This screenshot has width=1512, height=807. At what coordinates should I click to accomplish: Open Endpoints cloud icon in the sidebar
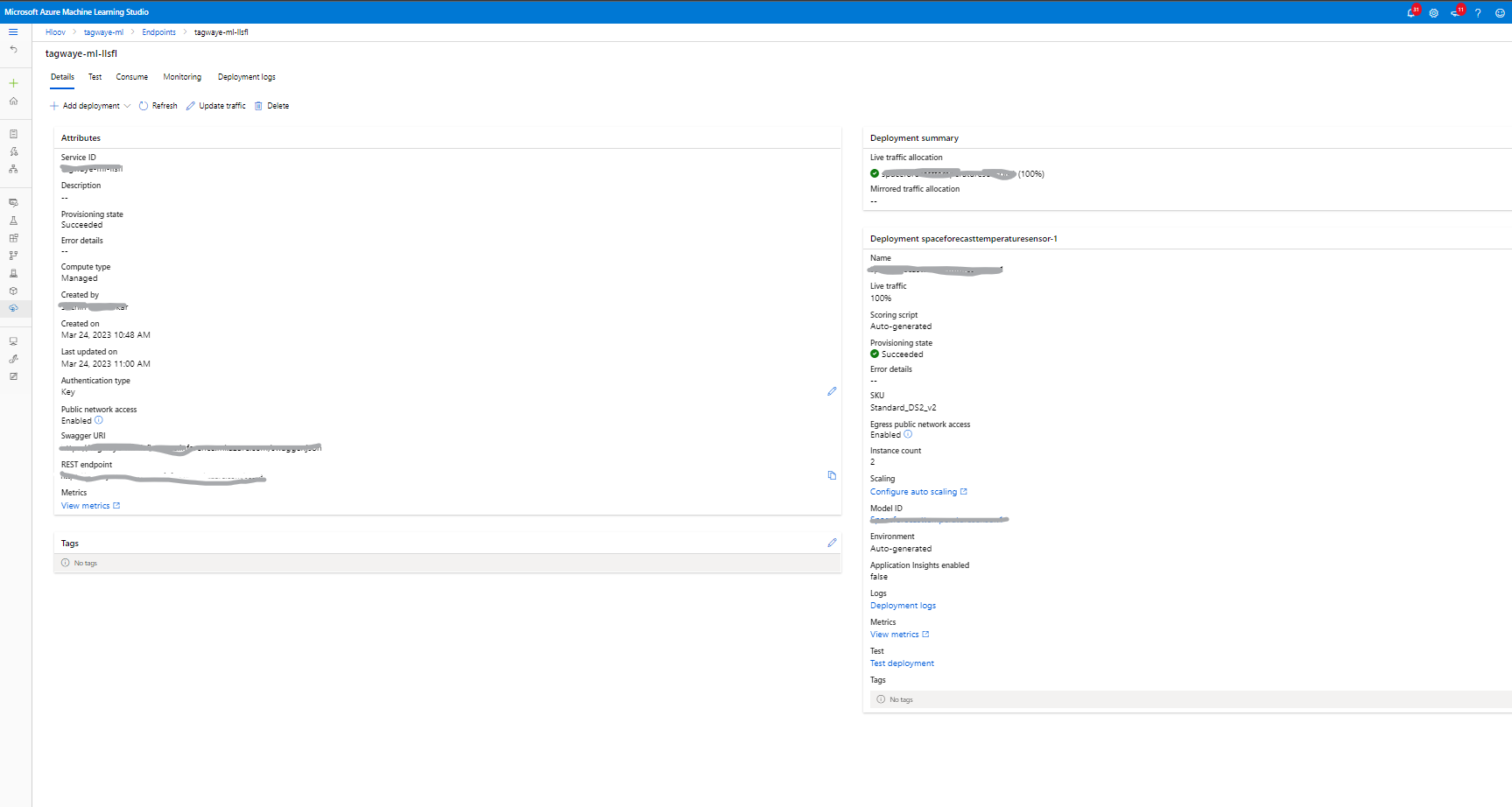13,308
